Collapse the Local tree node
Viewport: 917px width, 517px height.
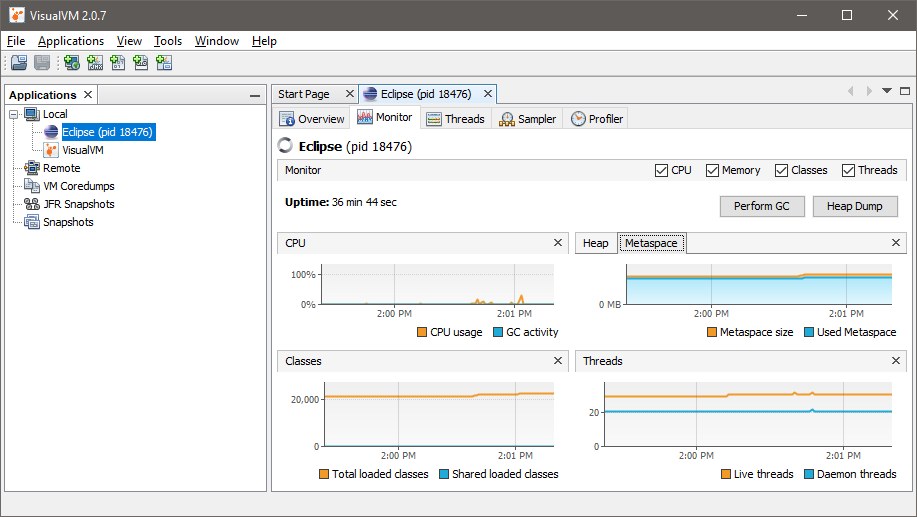(x=14, y=114)
